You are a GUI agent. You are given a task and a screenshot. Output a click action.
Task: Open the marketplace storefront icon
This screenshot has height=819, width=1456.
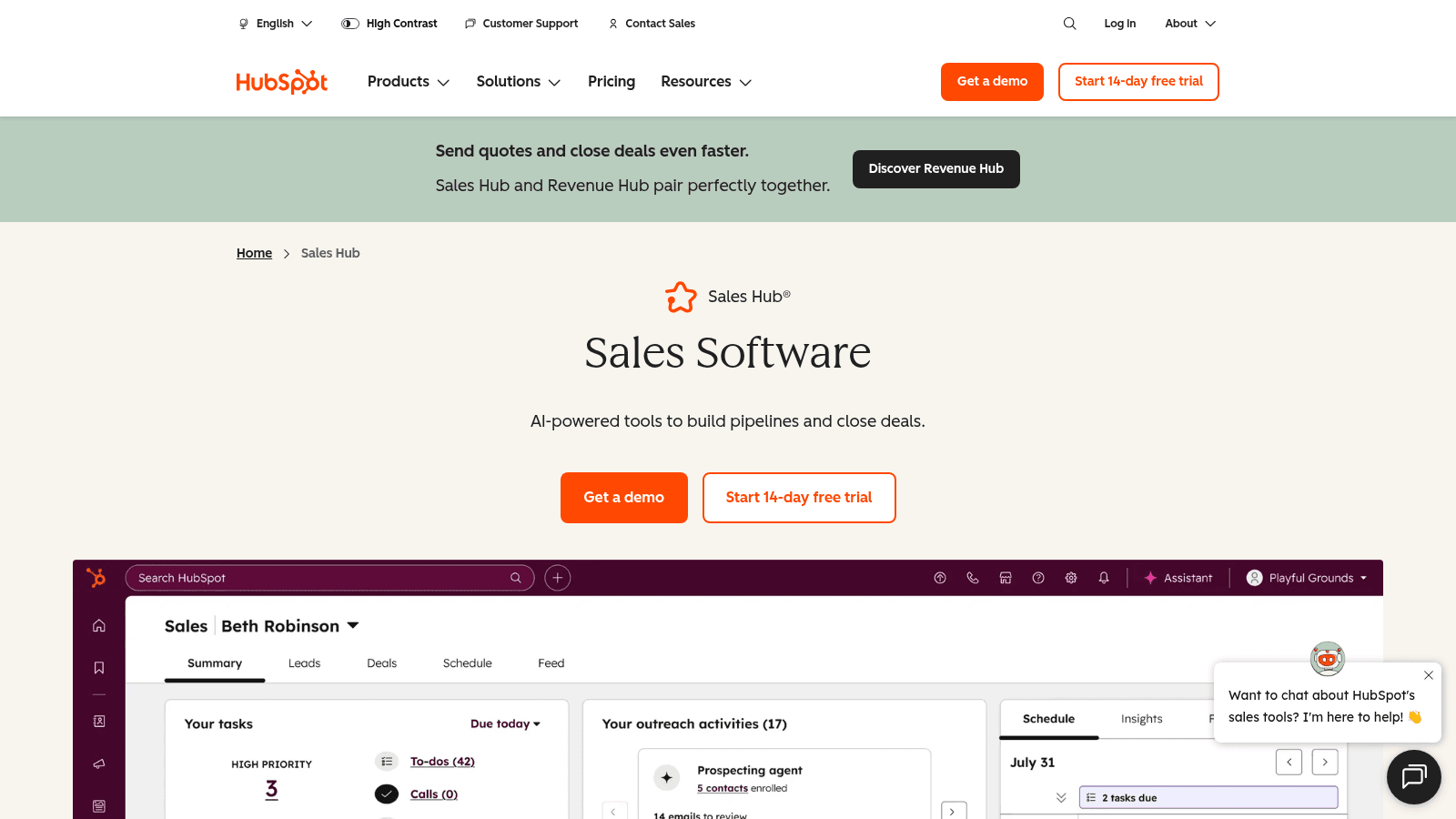tap(1006, 578)
